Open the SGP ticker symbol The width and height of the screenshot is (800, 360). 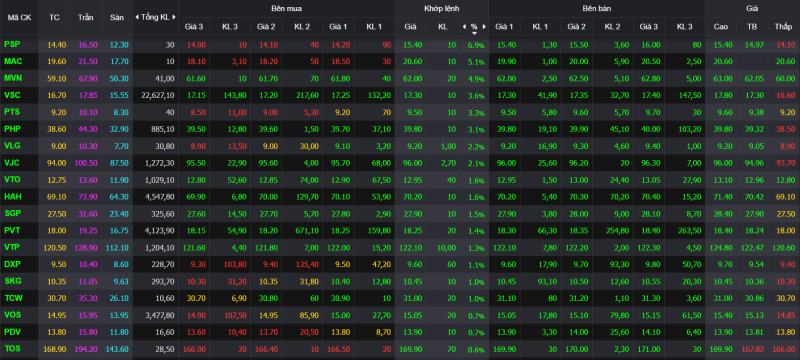[x=12, y=213]
